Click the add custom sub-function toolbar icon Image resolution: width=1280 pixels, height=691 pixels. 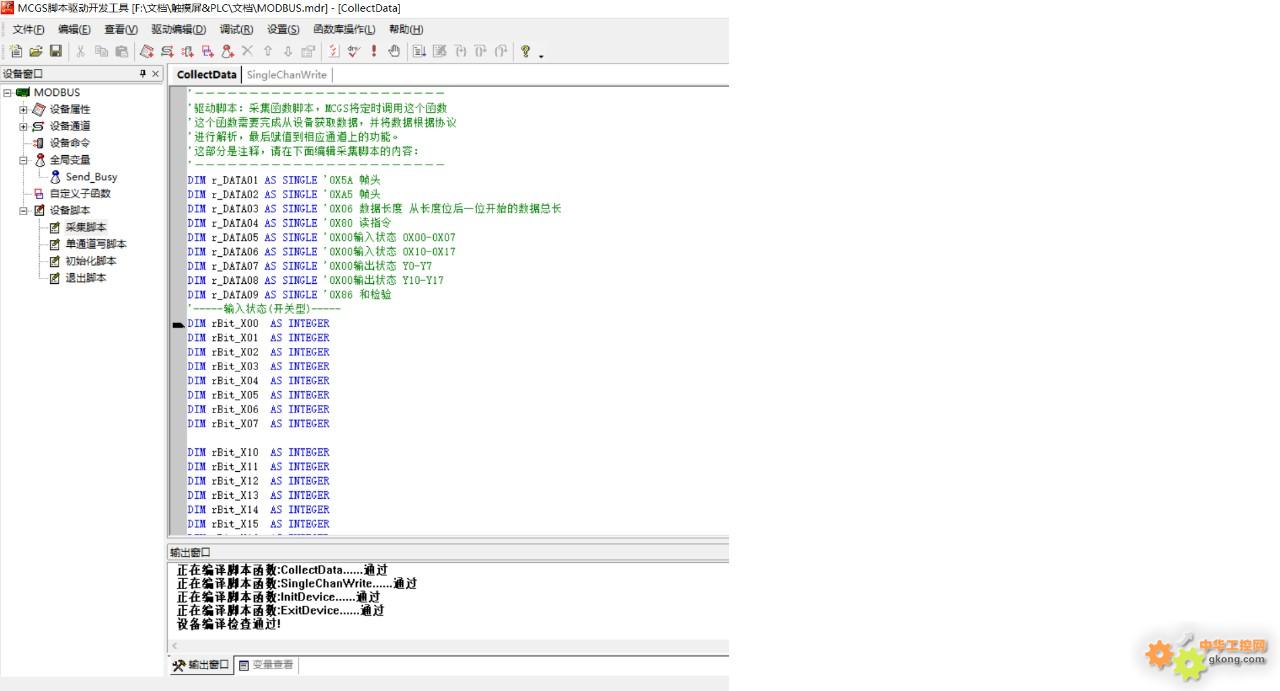click(x=207, y=51)
